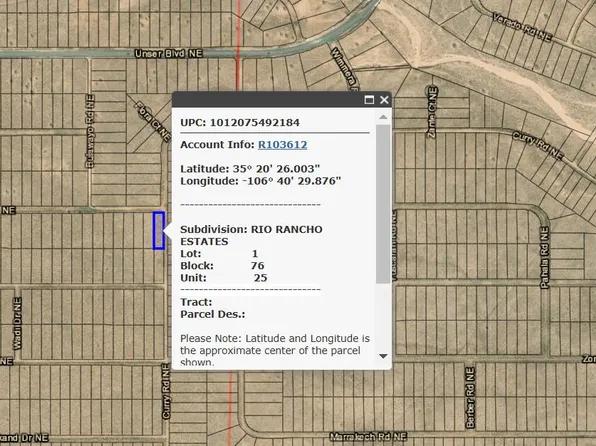Open account link R103612
Screen dimensions: 596x446
coord(282,144)
